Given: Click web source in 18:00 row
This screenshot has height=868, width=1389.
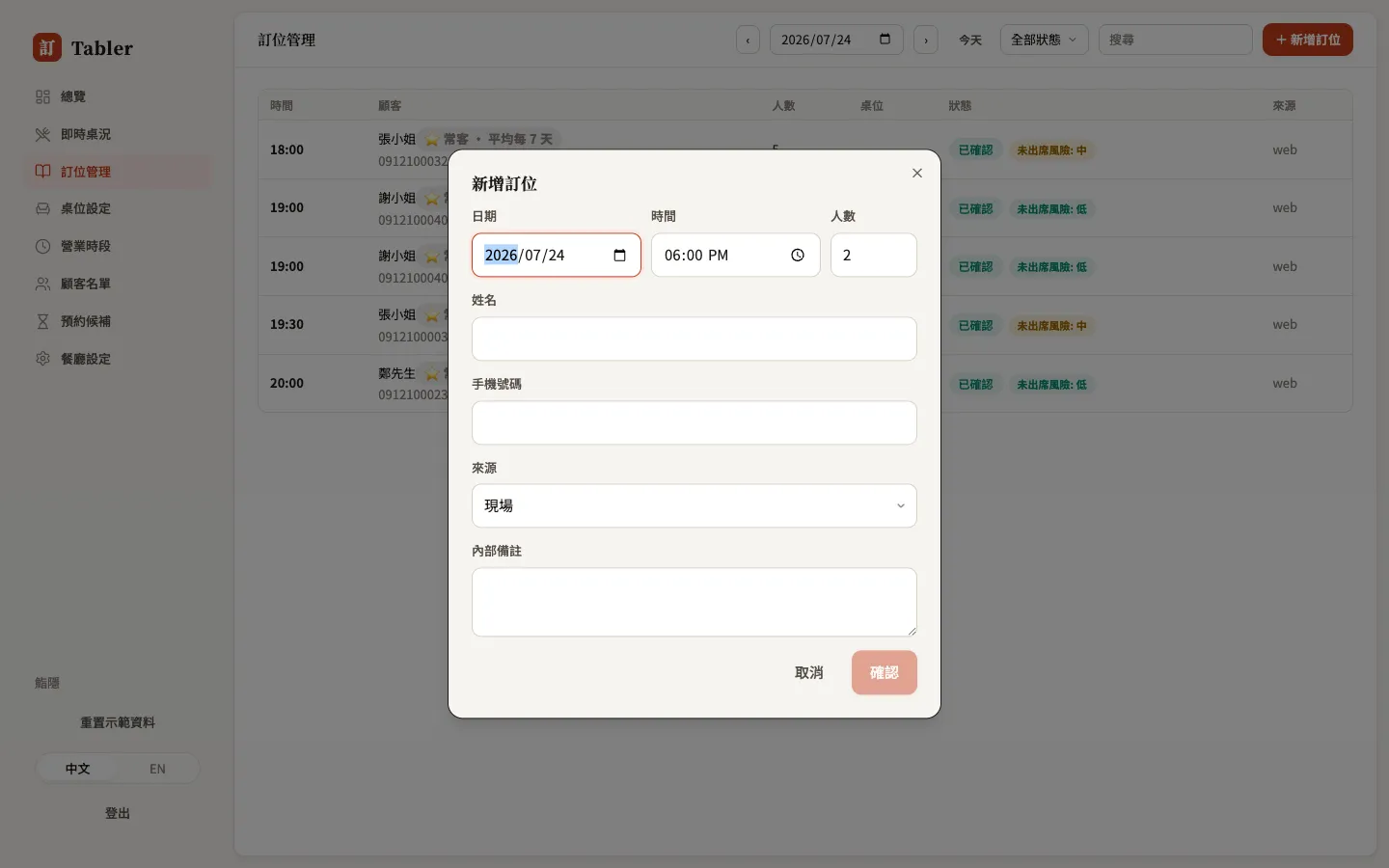Looking at the screenshot, I should (1285, 149).
